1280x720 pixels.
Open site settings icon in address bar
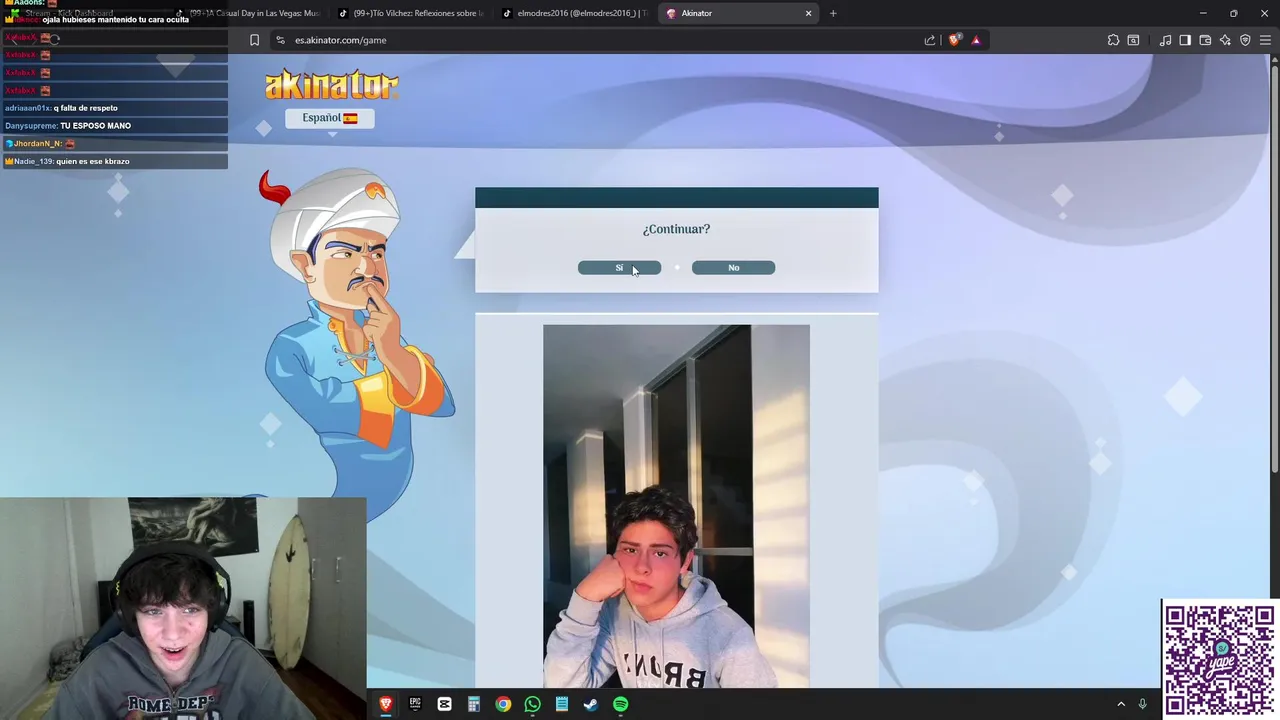281,40
